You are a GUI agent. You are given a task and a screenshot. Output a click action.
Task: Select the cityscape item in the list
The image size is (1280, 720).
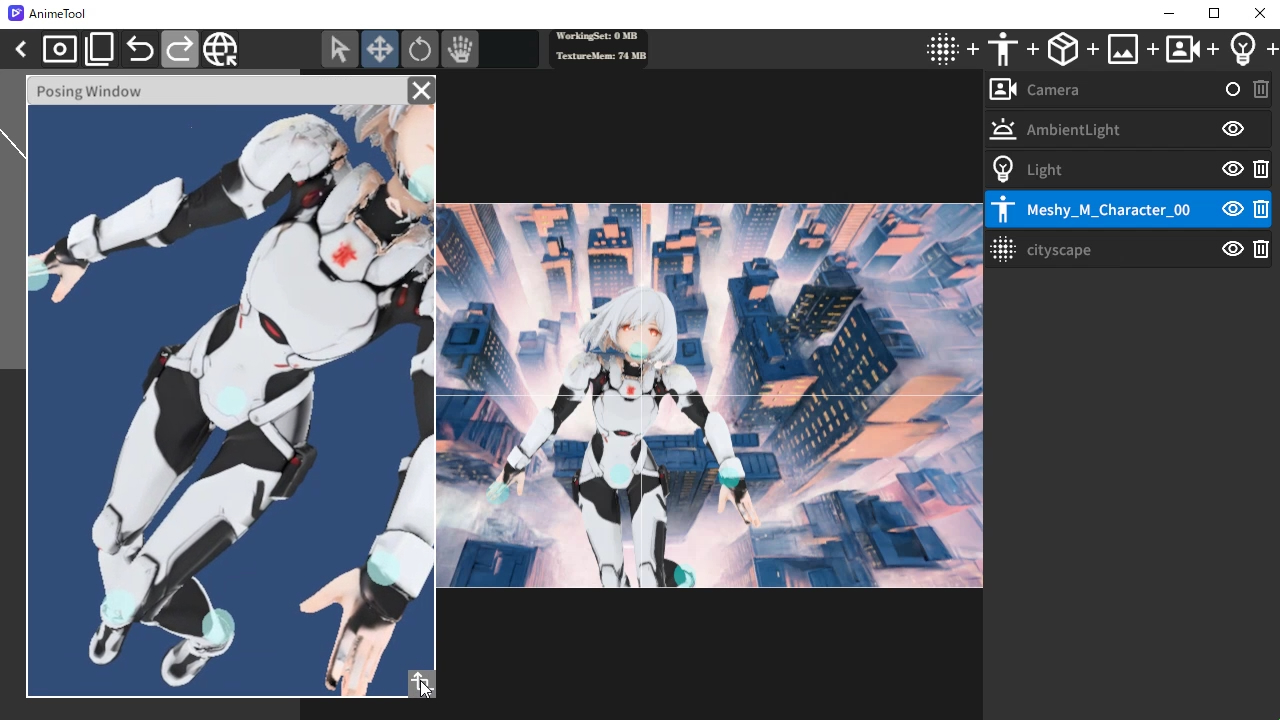pyautogui.click(x=1128, y=249)
